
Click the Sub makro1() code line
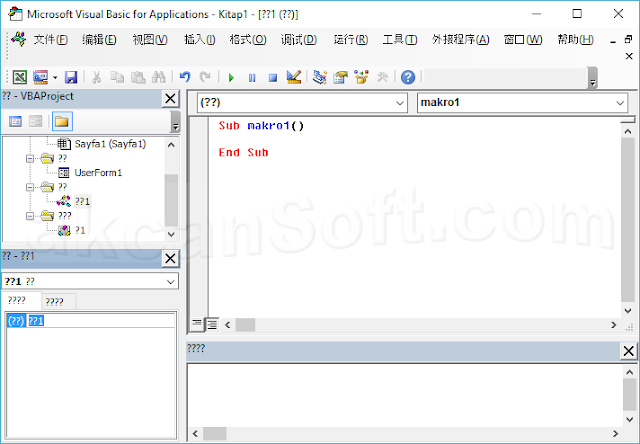tap(261, 125)
